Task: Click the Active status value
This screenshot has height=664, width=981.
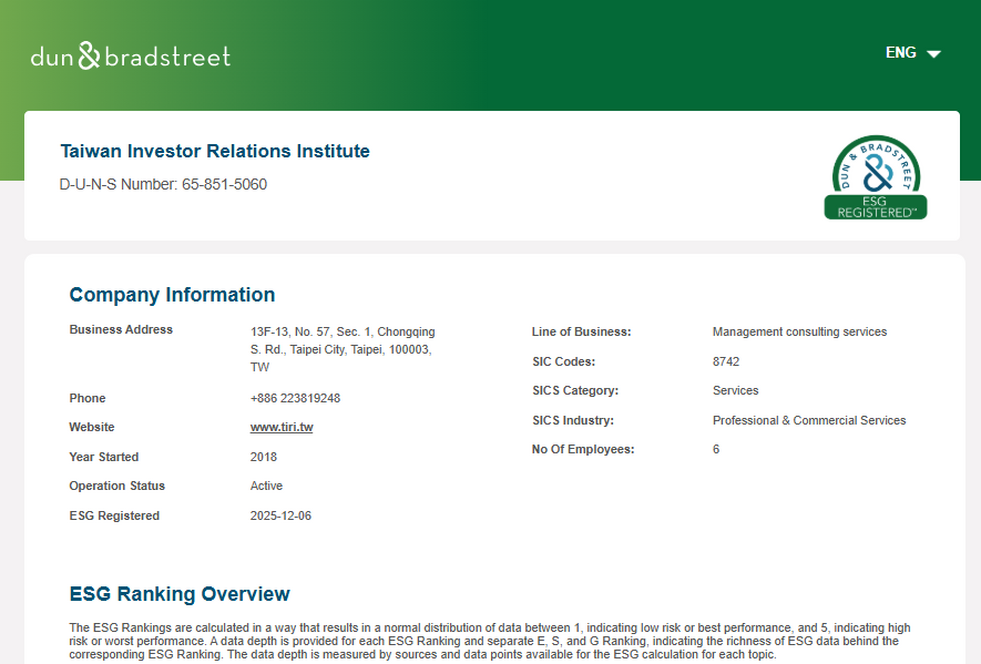Action: click(267, 486)
